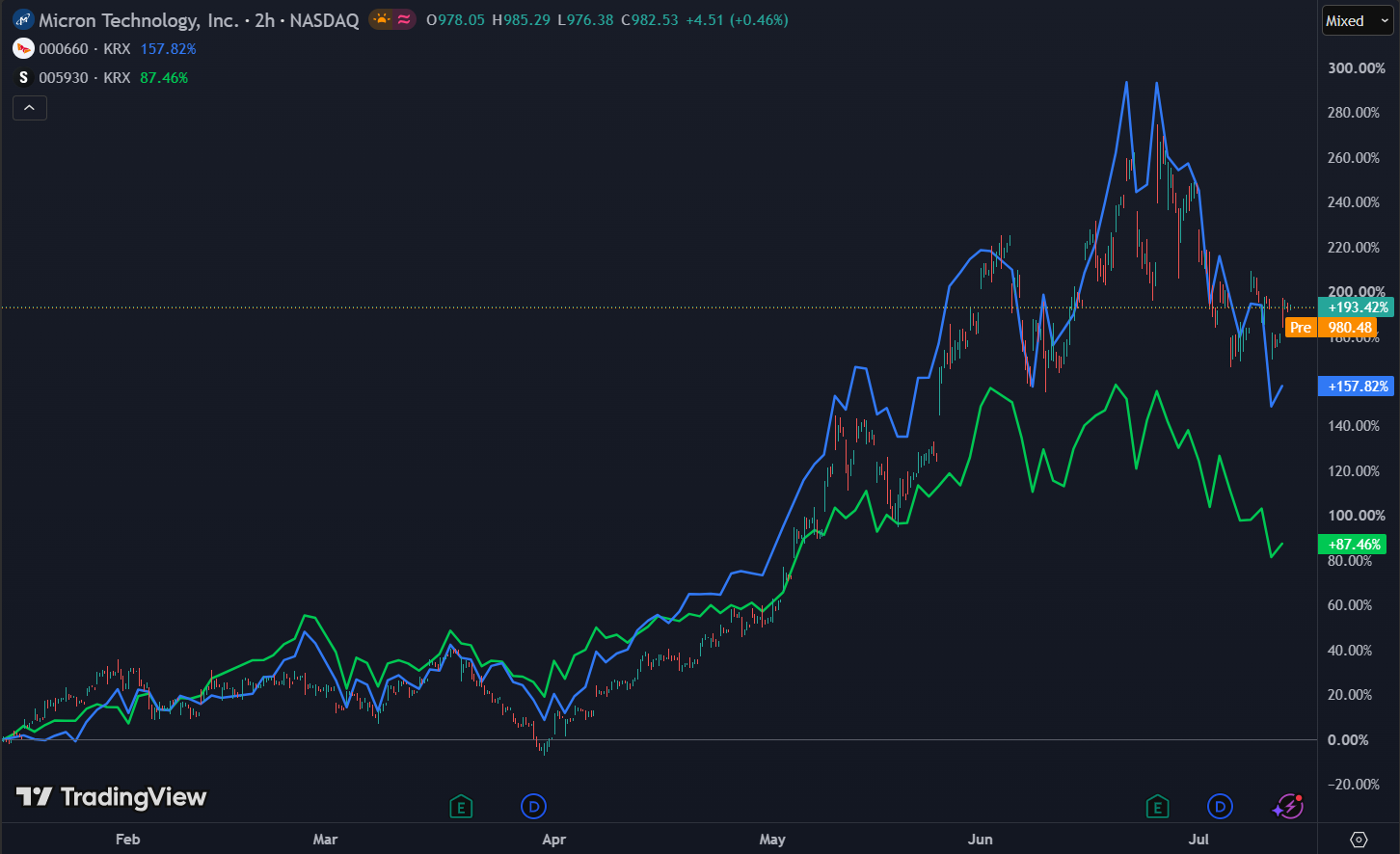The width and height of the screenshot is (1400, 854).
Task: Click the 'NASDAQ' exchange label
Action: [x=323, y=20]
